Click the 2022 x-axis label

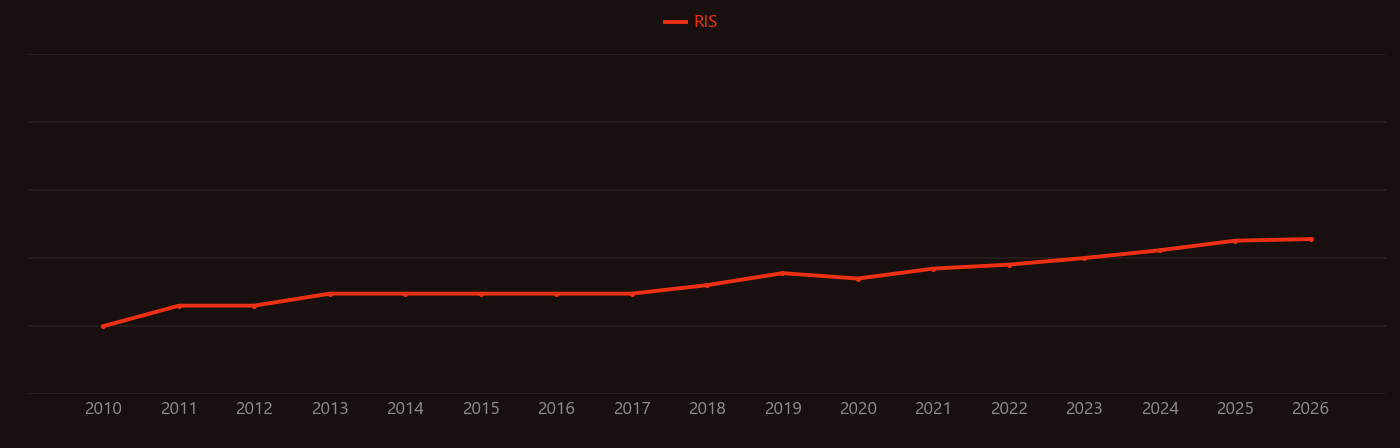(1009, 409)
